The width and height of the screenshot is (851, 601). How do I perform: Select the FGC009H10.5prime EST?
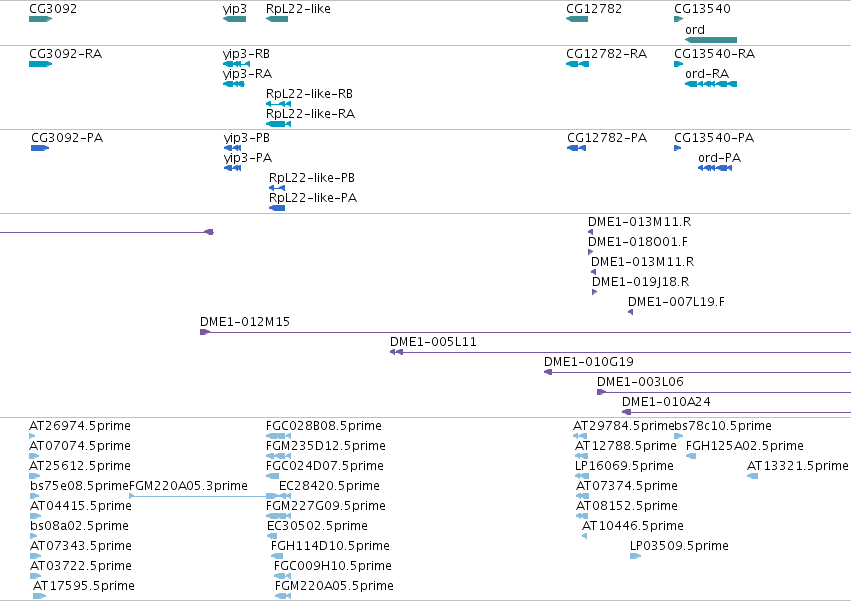tap(282, 577)
